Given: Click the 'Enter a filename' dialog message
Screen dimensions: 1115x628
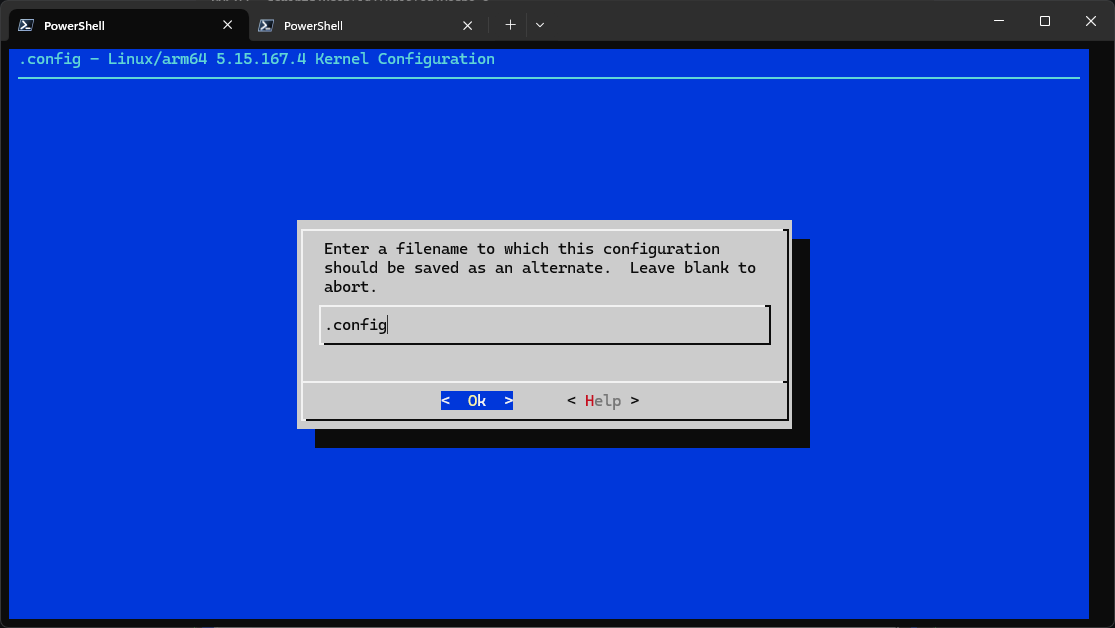Looking at the screenshot, I should coord(521,249).
